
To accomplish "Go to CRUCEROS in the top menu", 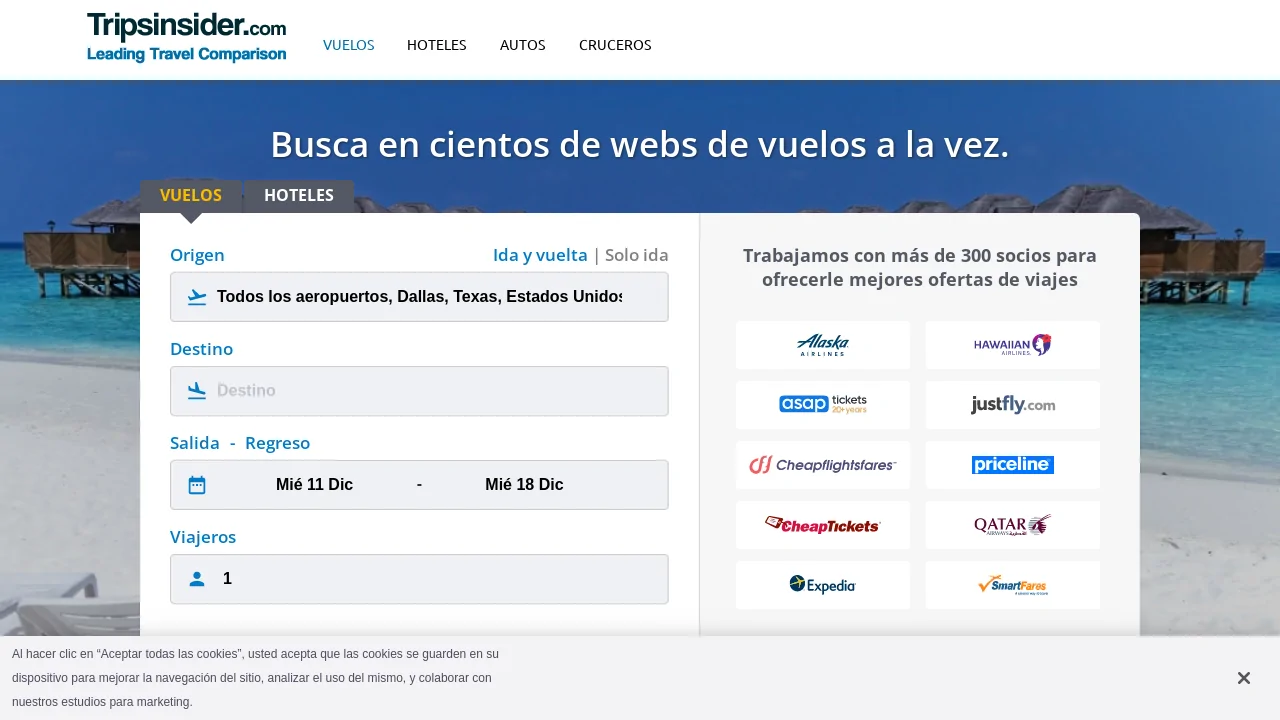I will [x=615, y=45].
